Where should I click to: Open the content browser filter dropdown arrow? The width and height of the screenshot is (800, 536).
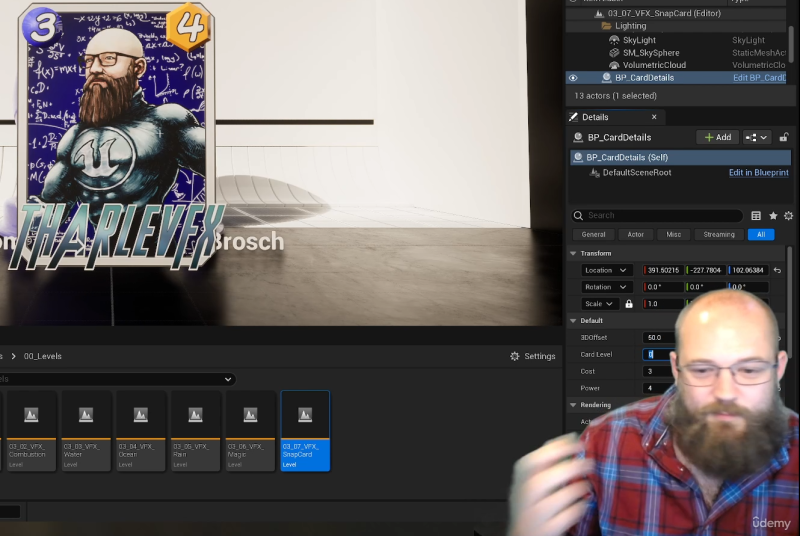228,379
